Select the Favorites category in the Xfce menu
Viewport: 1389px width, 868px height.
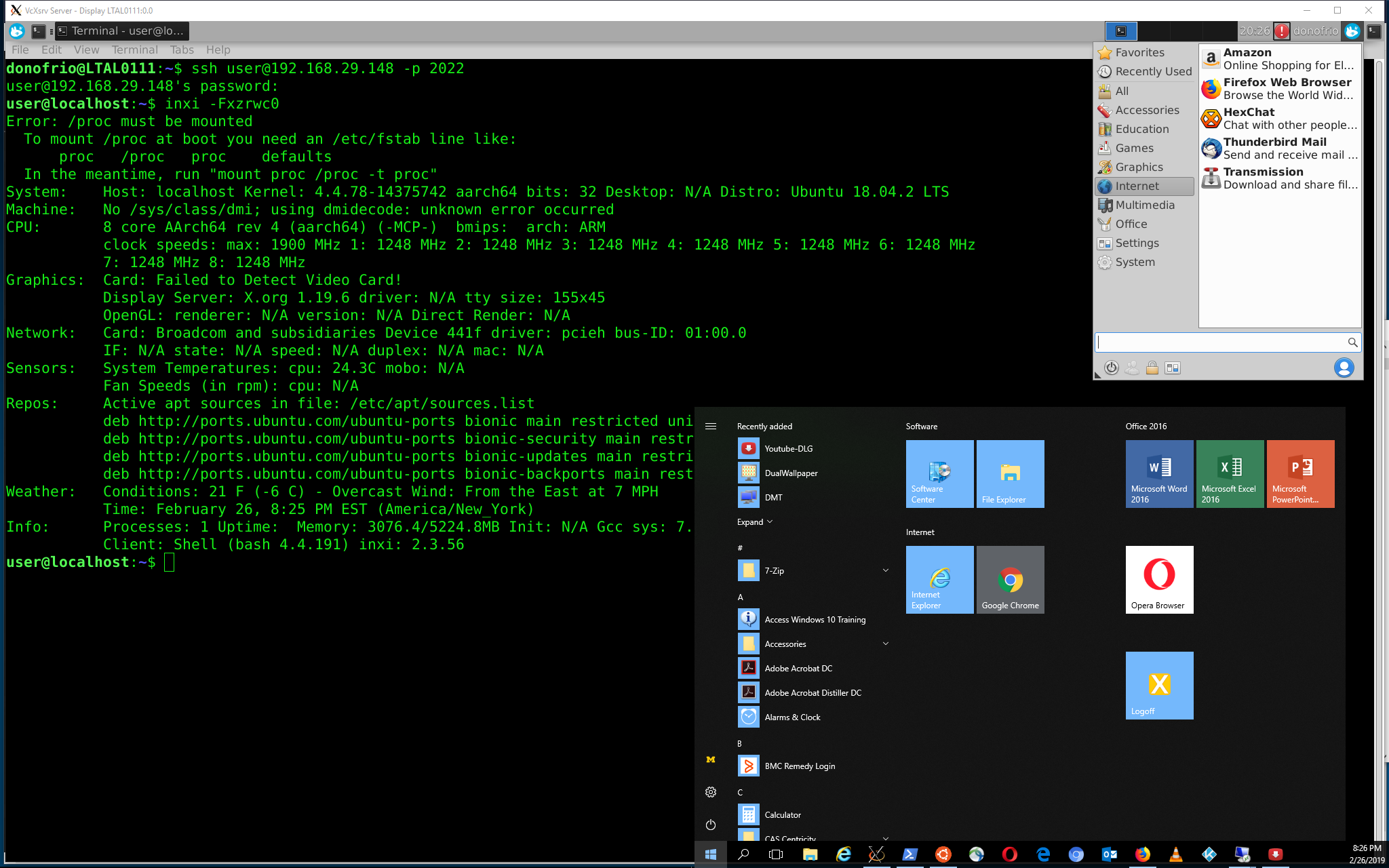tap(1145, 52)
